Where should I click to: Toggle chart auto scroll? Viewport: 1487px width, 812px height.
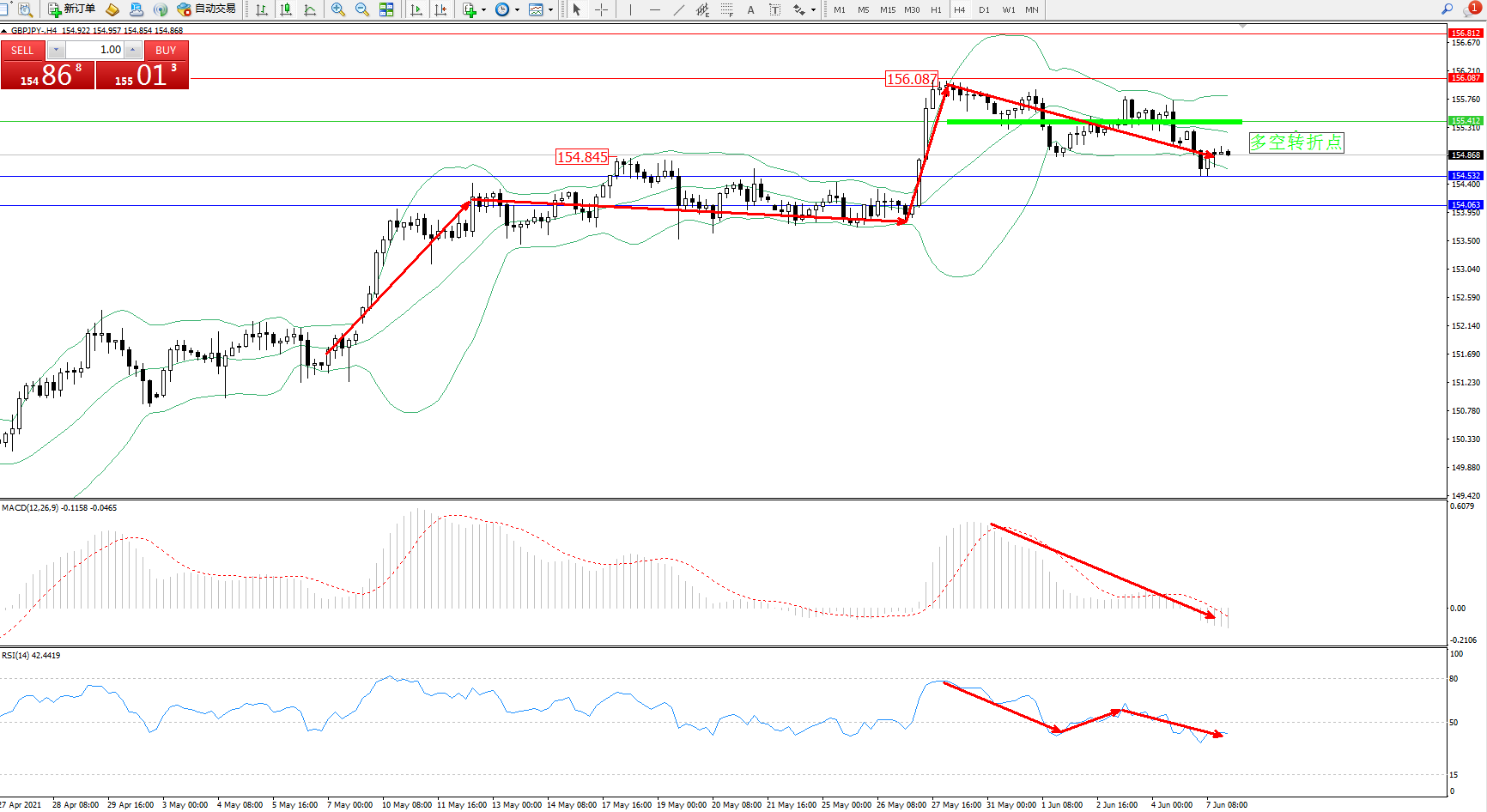tap(416, 9)
